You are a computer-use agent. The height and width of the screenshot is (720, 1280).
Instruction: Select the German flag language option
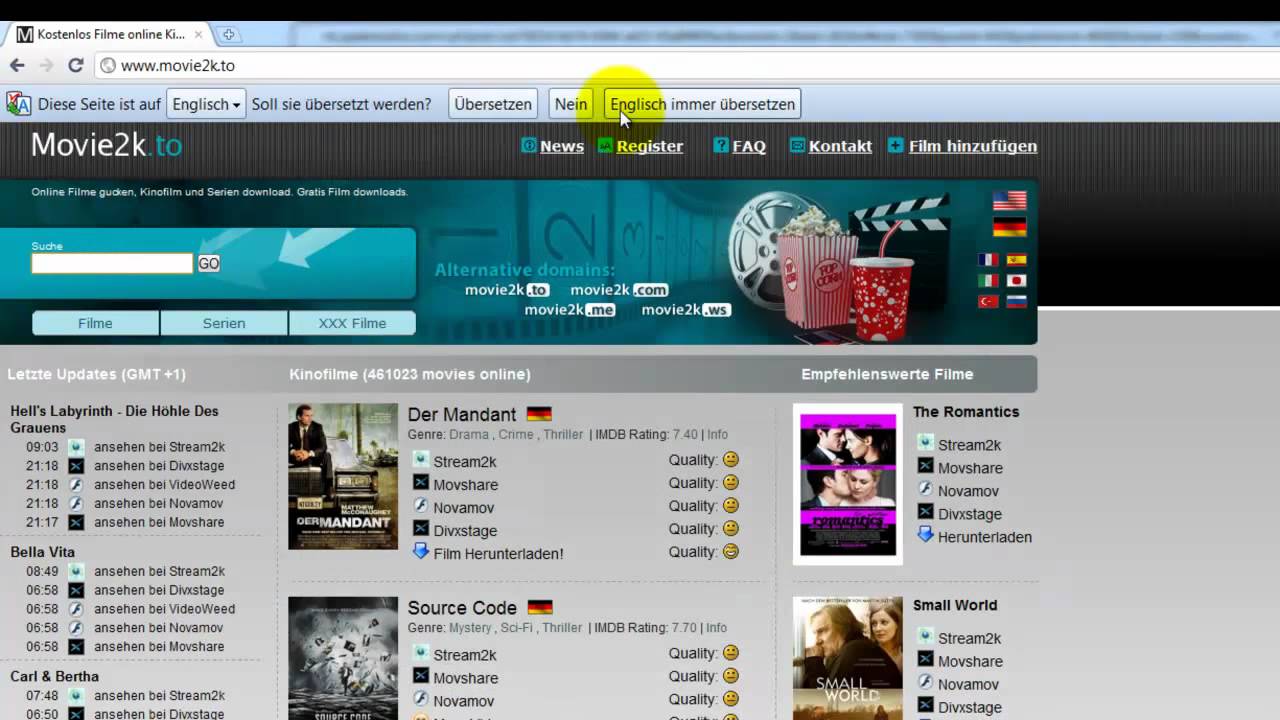tap(1009, 227)
